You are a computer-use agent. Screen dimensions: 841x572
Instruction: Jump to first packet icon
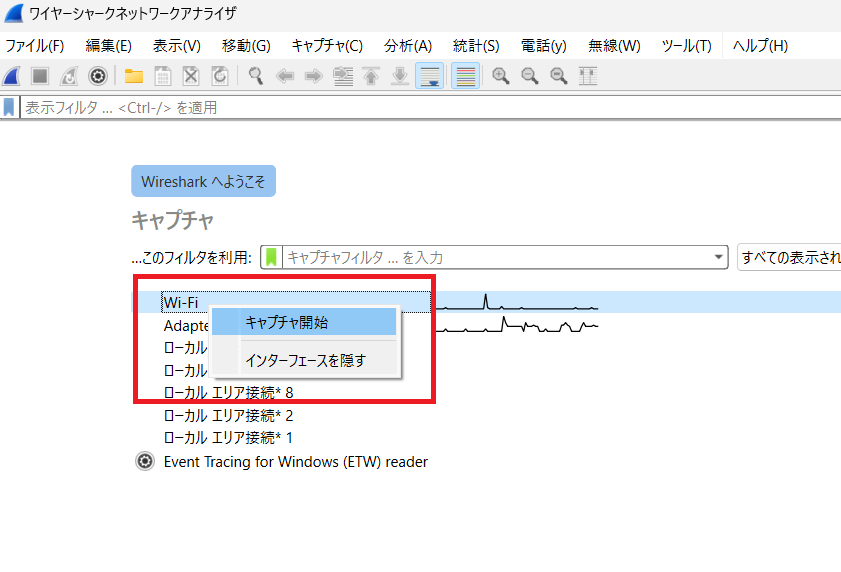tap(371, 76)
